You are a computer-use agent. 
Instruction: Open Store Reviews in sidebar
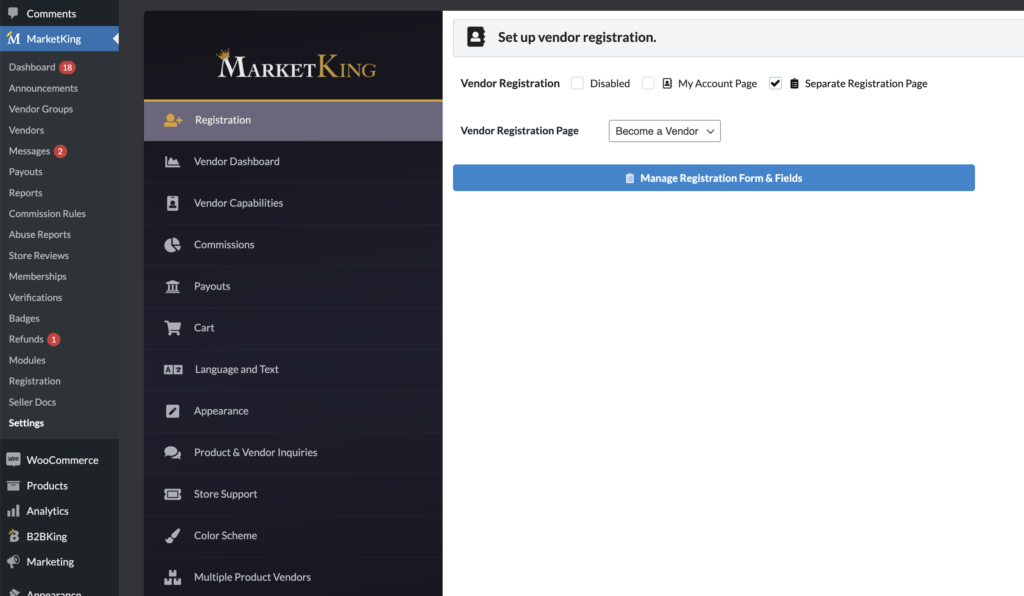39,255
